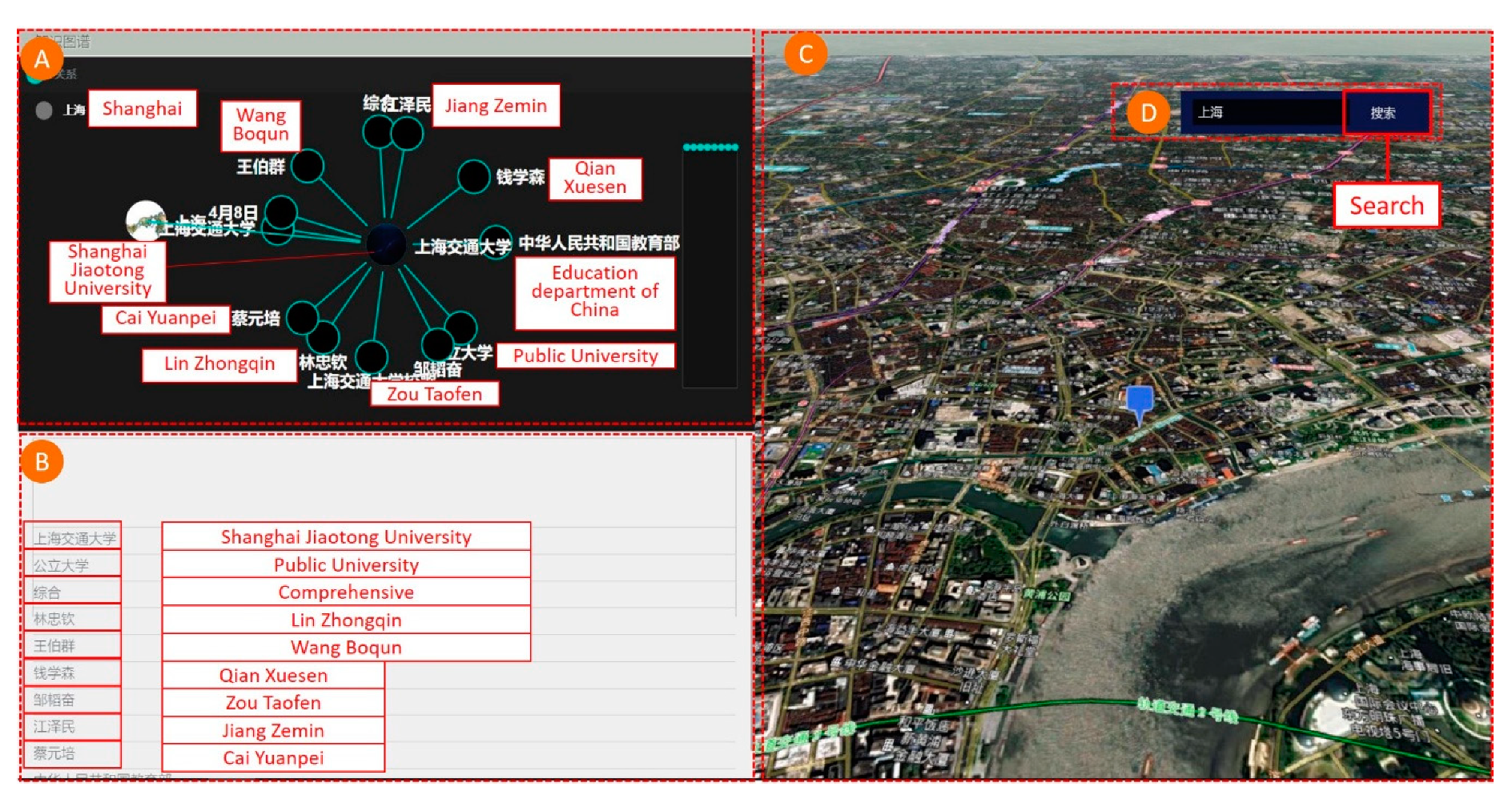Click the 中华人民共和国教育部 graph node
Screen dimensions: 1512x803
pos(496,241)
